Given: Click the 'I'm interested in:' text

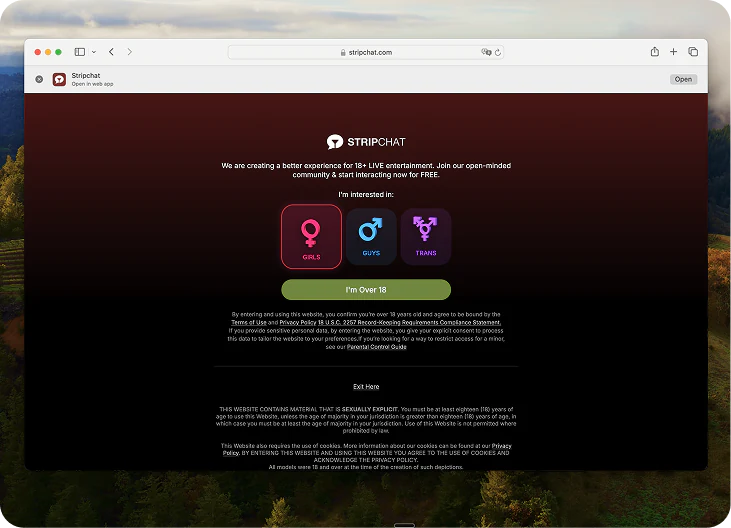Looking at the screenshot, I should (366, 194).
